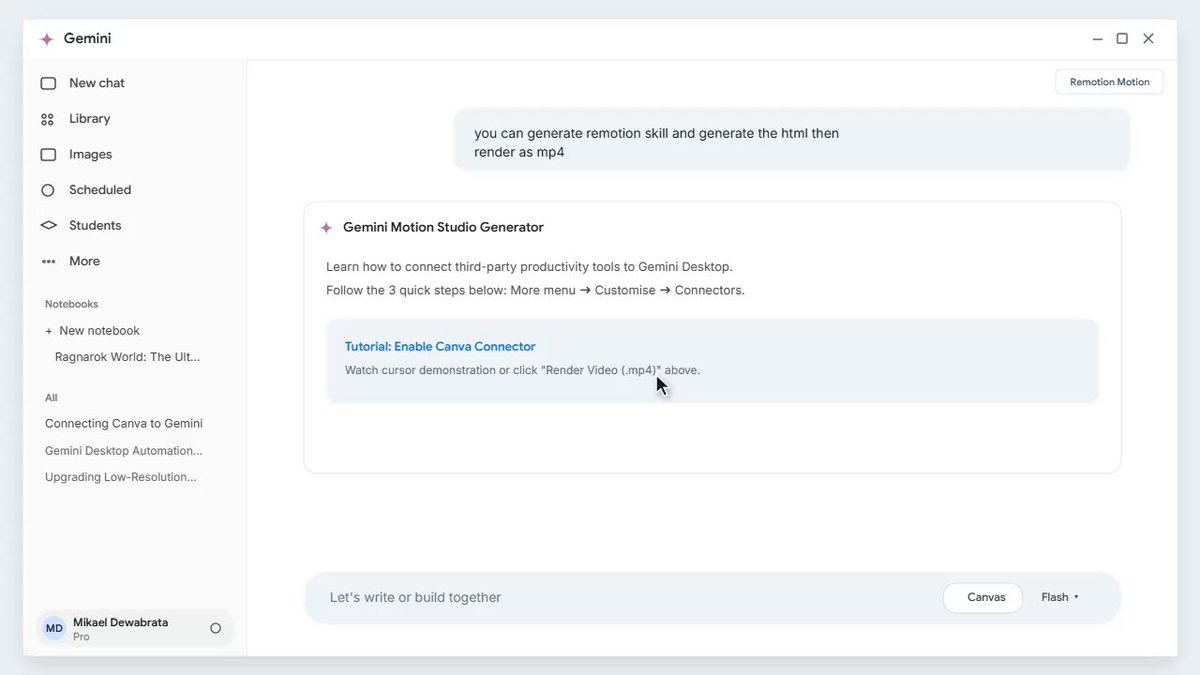
Task: Click 'Learn how to connect third-party productivity tools' text
Action: tap(529, 267)
